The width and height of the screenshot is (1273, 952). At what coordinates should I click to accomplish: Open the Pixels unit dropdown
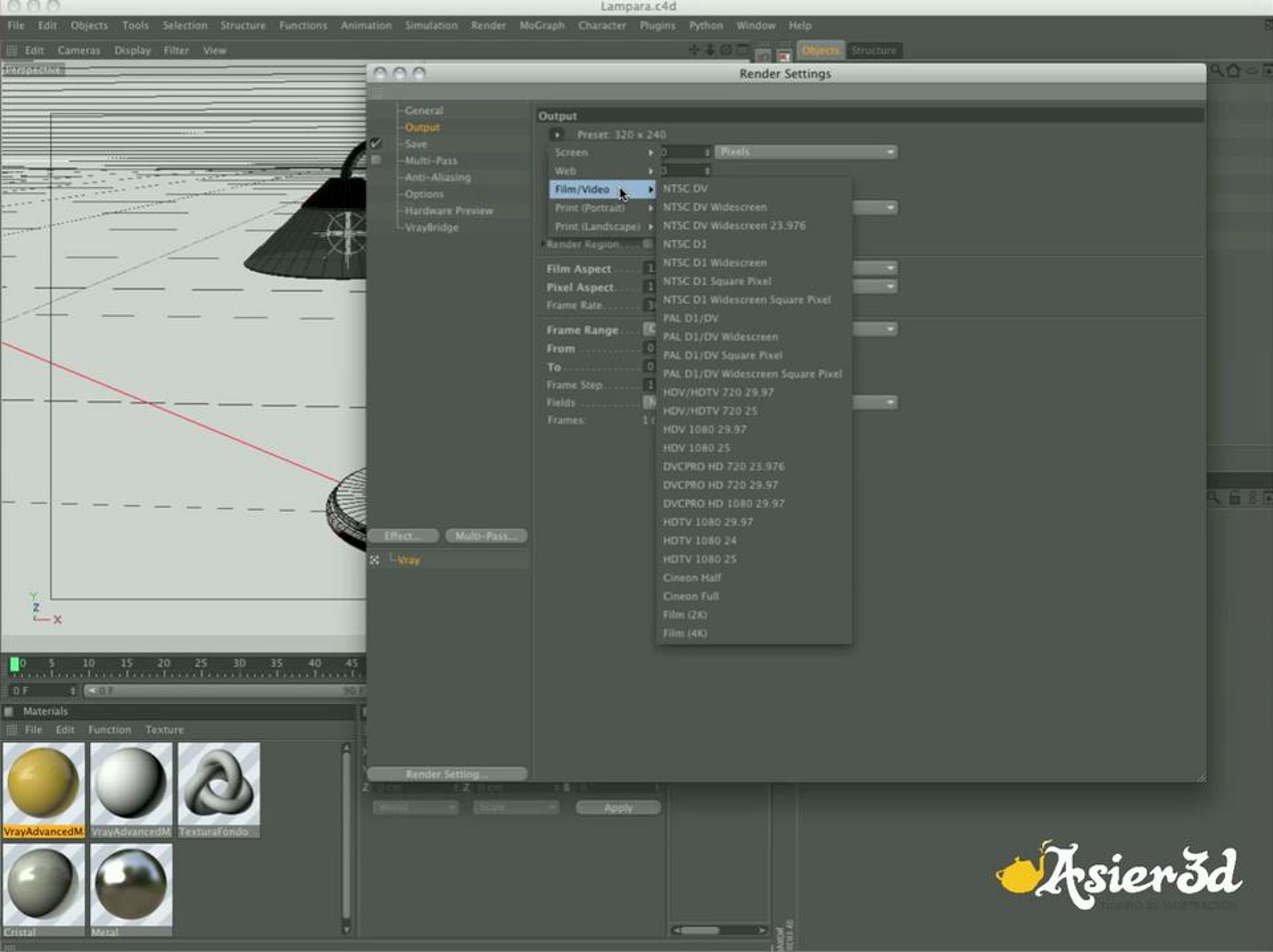click(x=806, y=152)
